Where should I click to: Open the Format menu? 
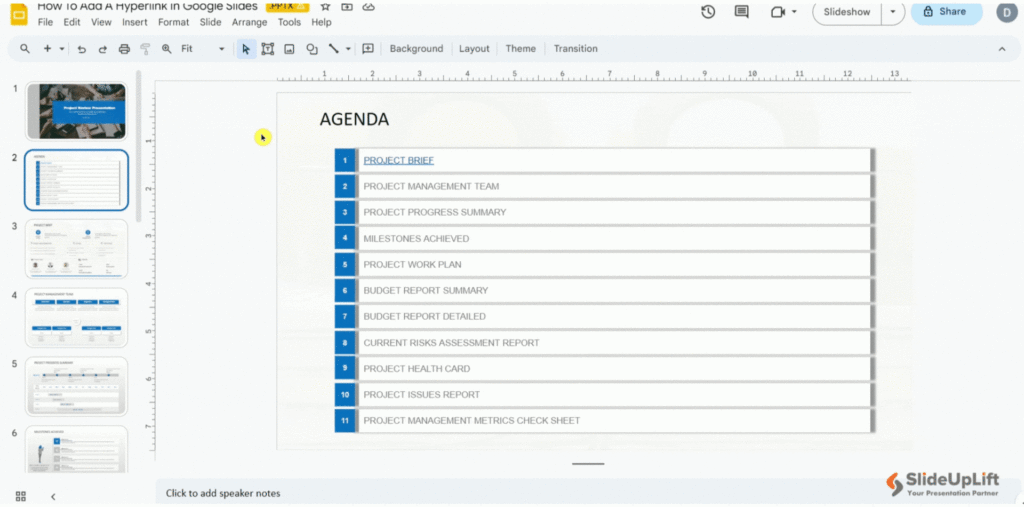(x=174, y=22)
